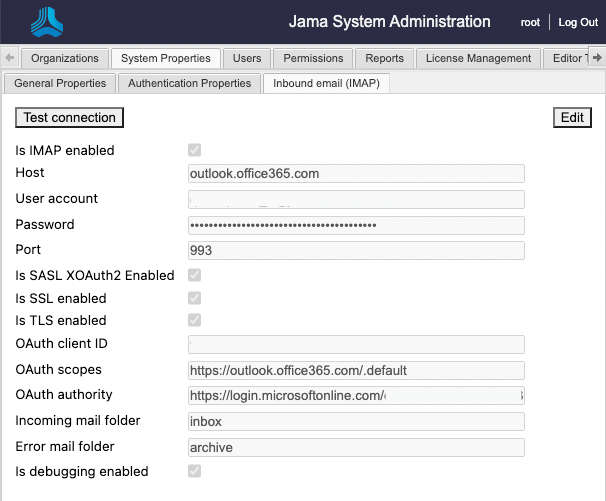
Task: Click the Incoming mail folder label
Action: pos(78,421)
